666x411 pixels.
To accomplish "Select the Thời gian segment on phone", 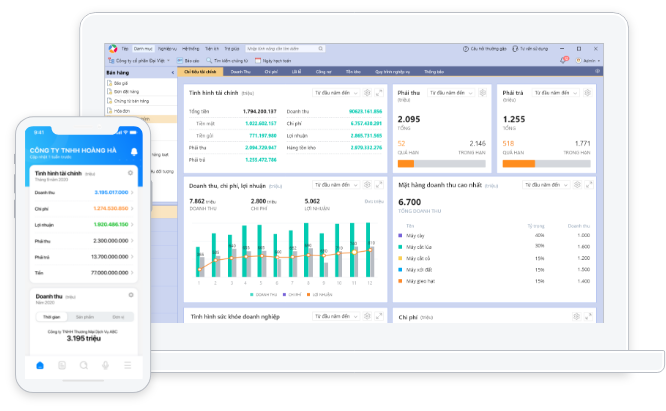I will pyautogui.click(x=50, y=316).
